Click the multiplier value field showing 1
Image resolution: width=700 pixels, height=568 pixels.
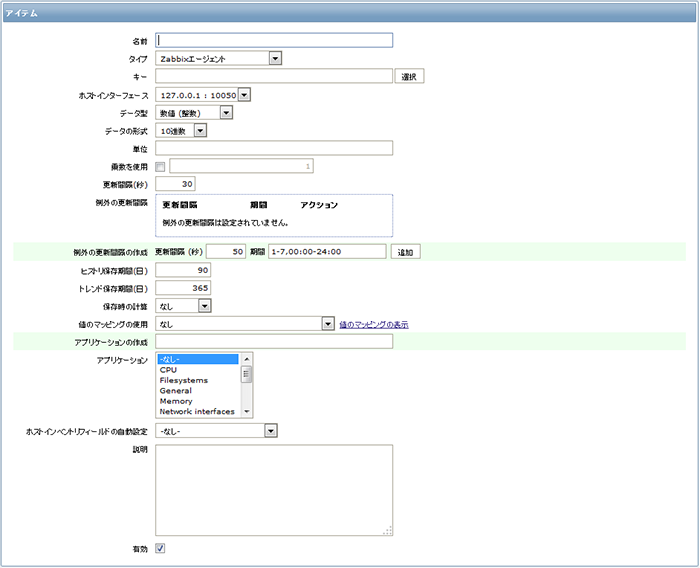click(241, 166)
